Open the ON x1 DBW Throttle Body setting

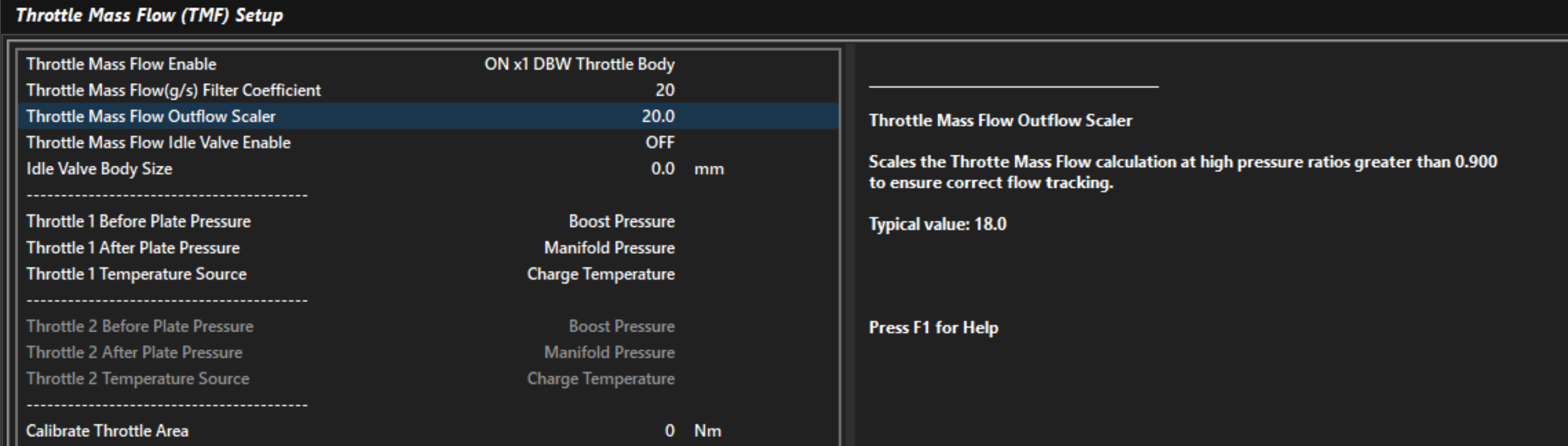[579, 64]
